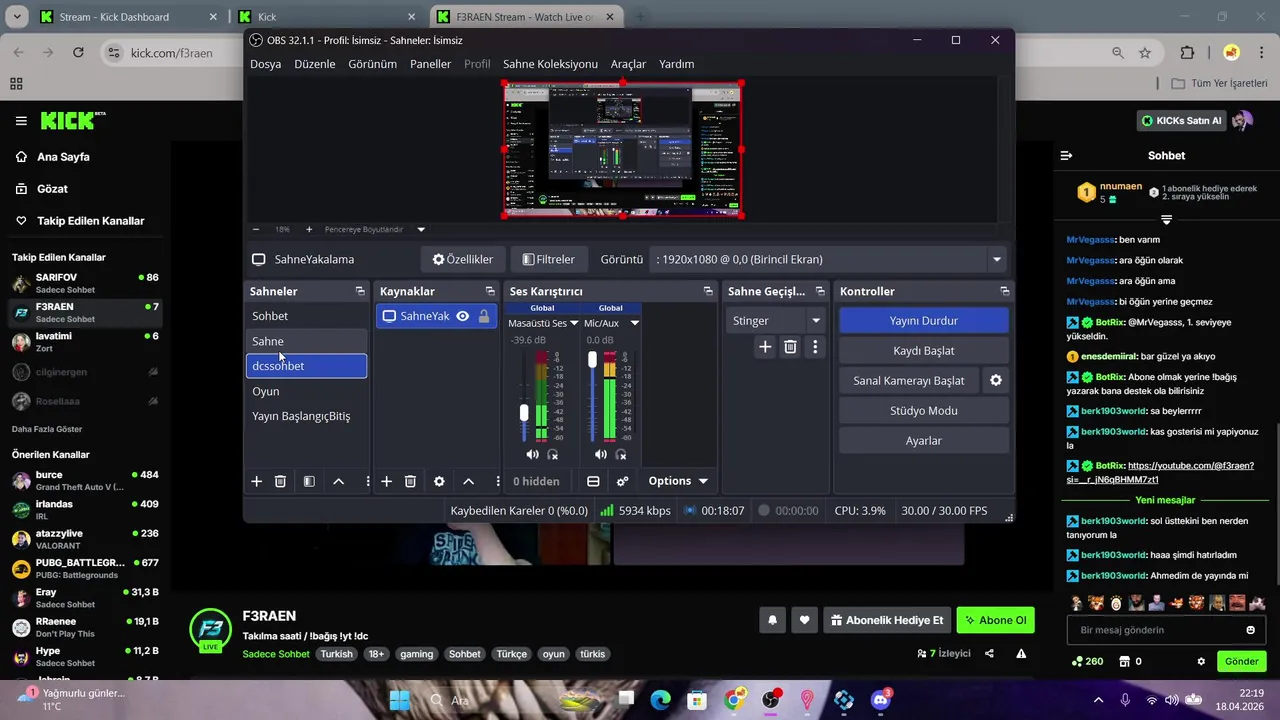Open advanced audio properties gears in mixer
1280x720 pixels.
click(x=622, y=481)
